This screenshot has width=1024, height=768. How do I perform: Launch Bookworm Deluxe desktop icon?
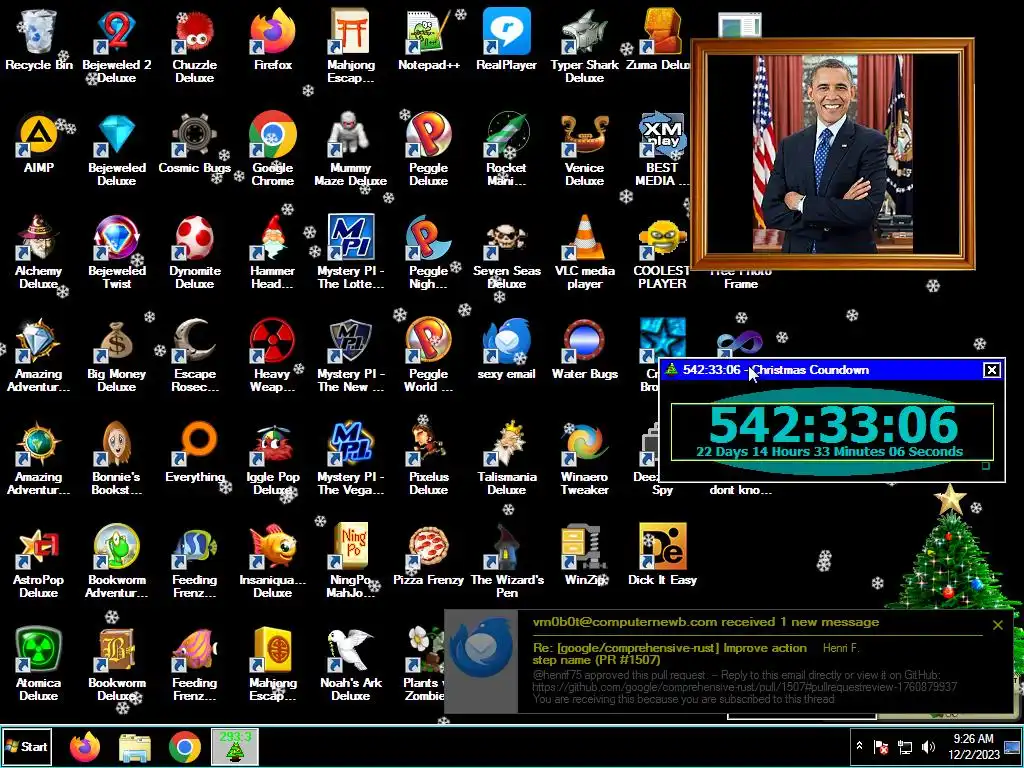tap(116, 664)
